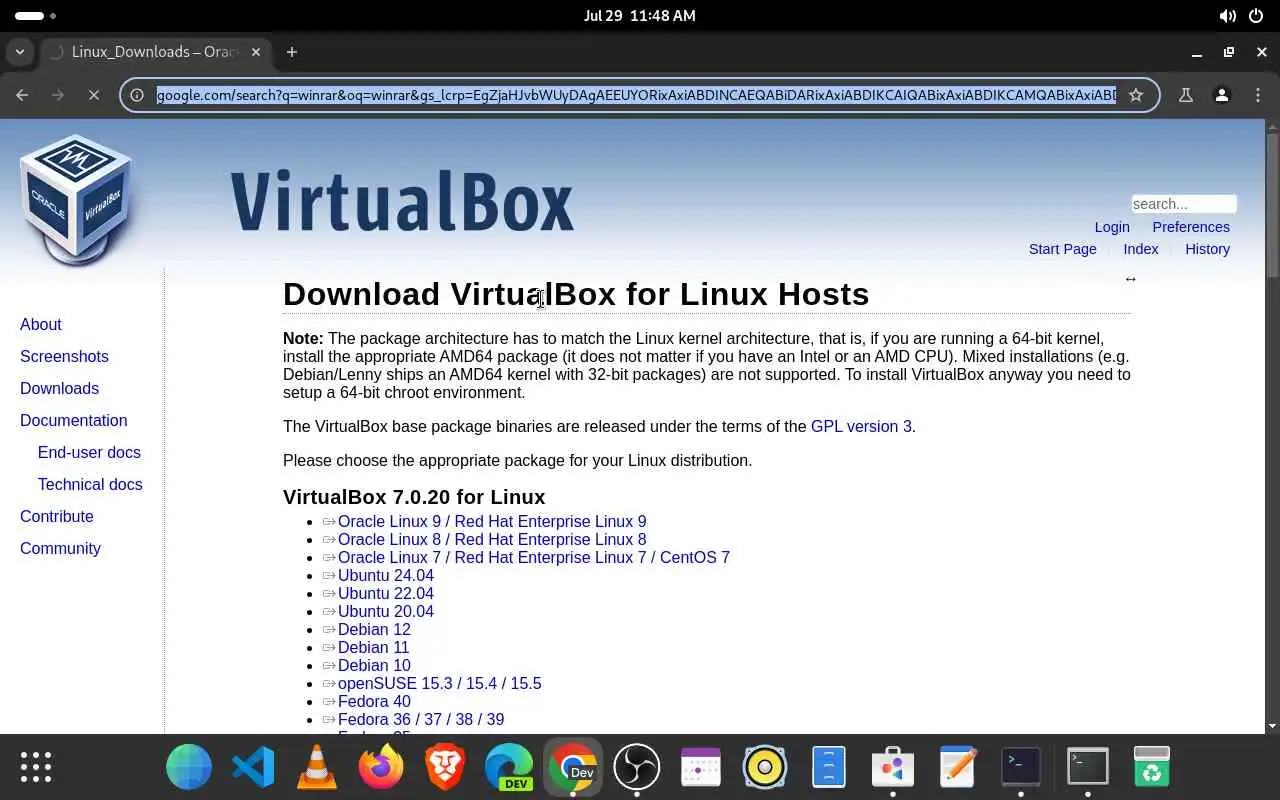The height and width of the screenshot is (800, 1280).
Task: Open Software store bag icon
Action: click(893, 767)
